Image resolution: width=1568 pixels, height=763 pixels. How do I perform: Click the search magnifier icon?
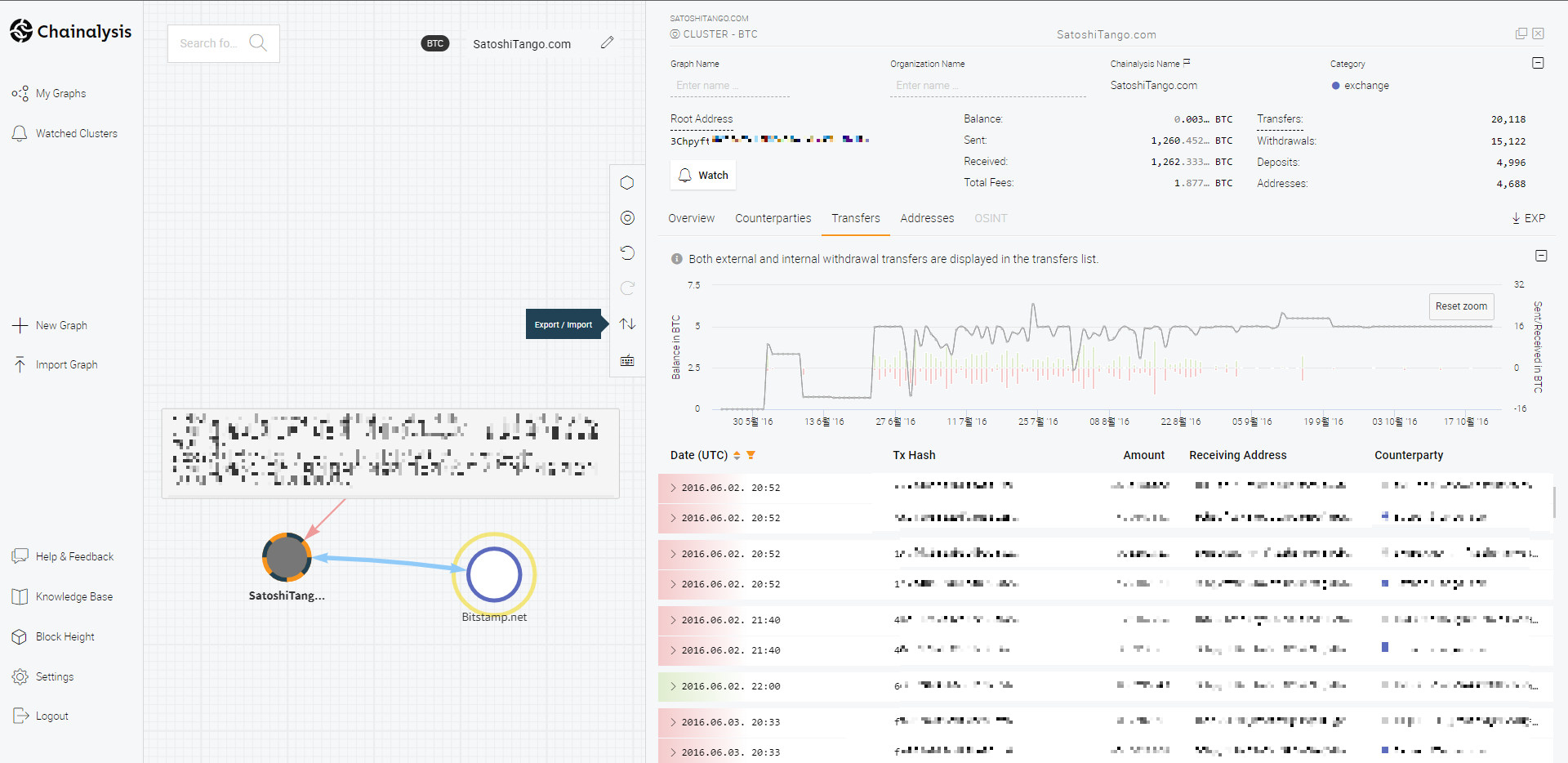pyautogui.click(x=258, y=42)
